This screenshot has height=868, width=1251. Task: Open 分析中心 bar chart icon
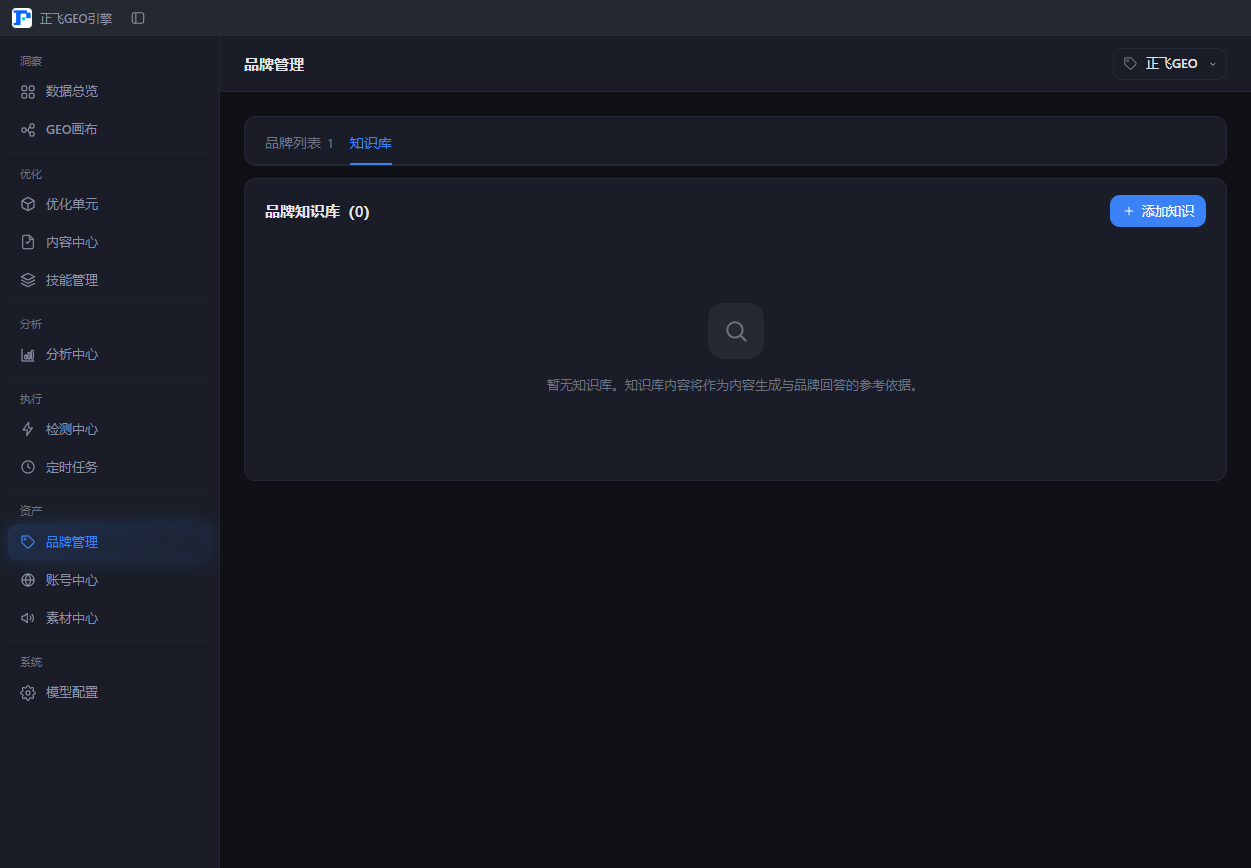(28, 354)
